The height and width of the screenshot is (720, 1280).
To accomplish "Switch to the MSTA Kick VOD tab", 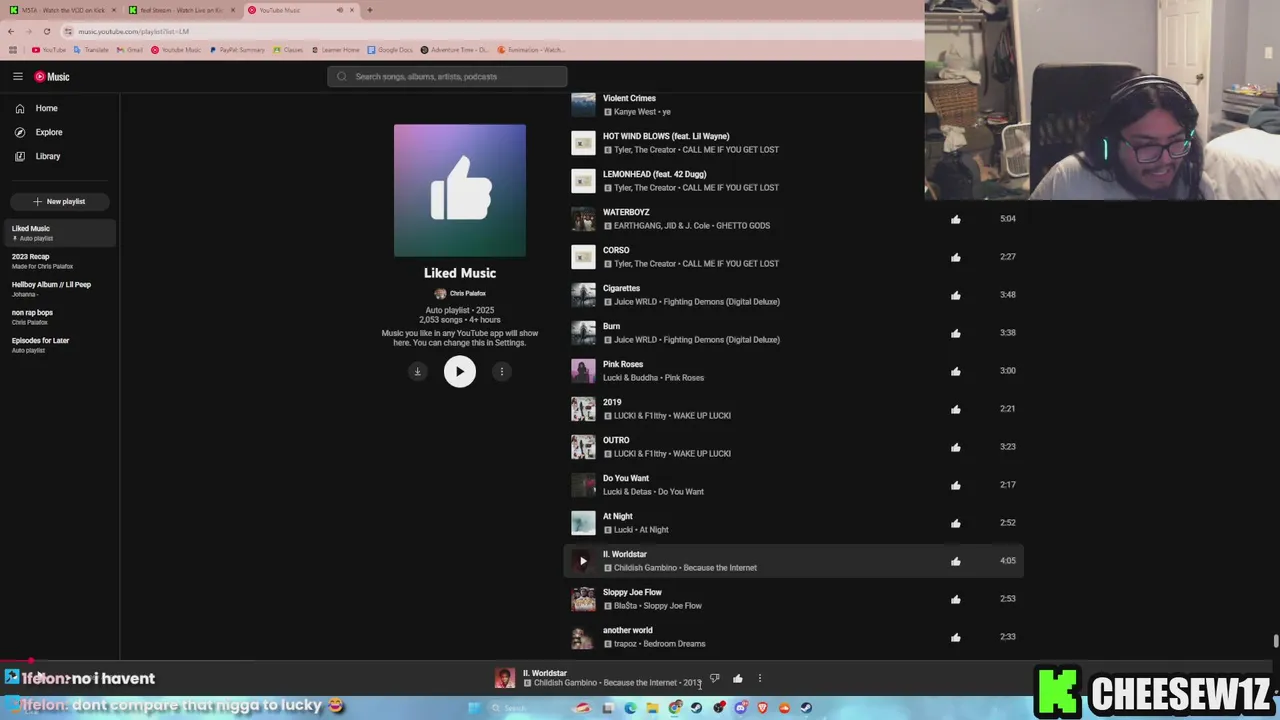I will (60, 10).
